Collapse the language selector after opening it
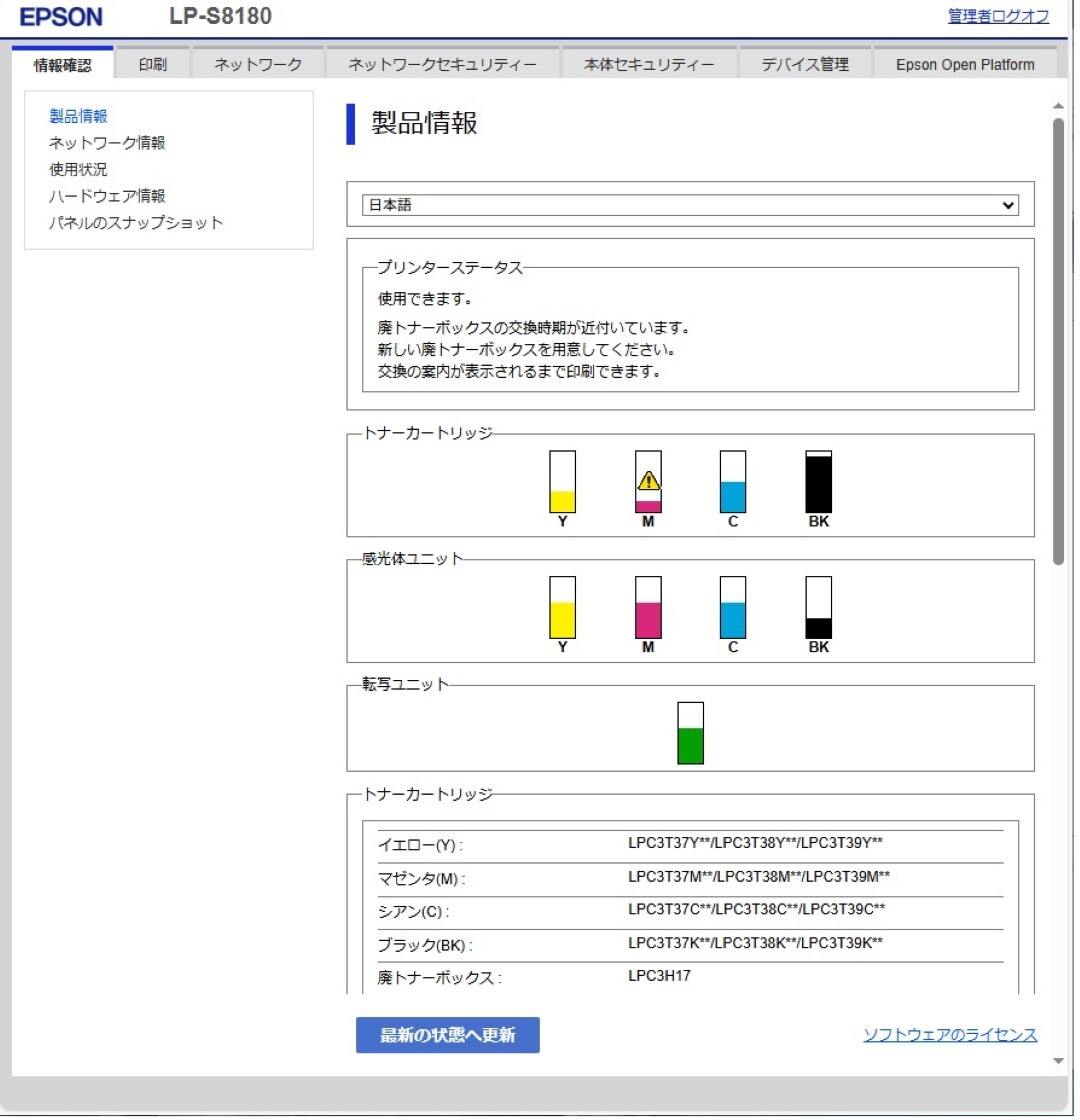Viewport: 1080px width, 1120px height. 1008,205
